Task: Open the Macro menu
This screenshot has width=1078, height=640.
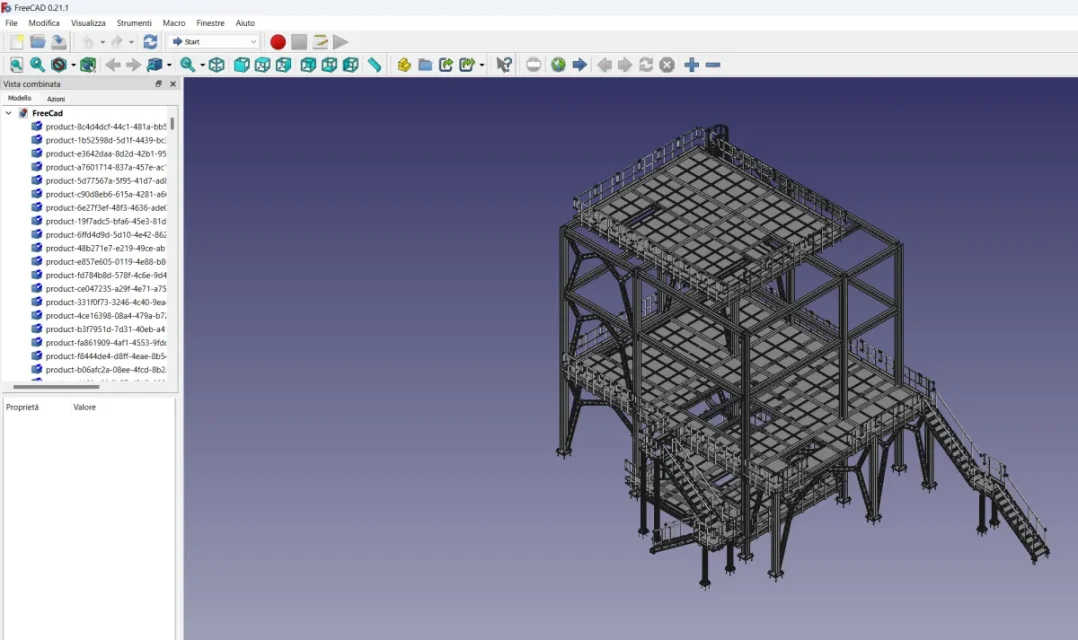Action: pyautogui.click(x=174, y=23)
